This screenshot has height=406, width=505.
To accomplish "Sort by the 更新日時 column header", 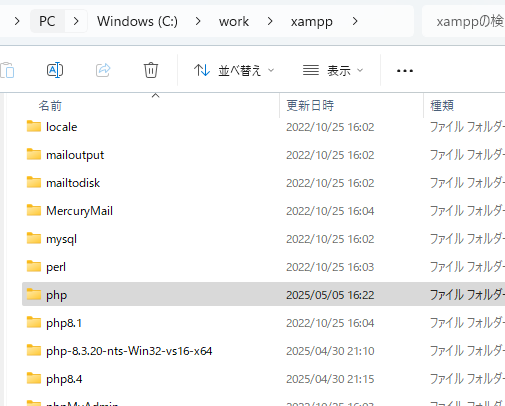I will (x=310, y=106).
